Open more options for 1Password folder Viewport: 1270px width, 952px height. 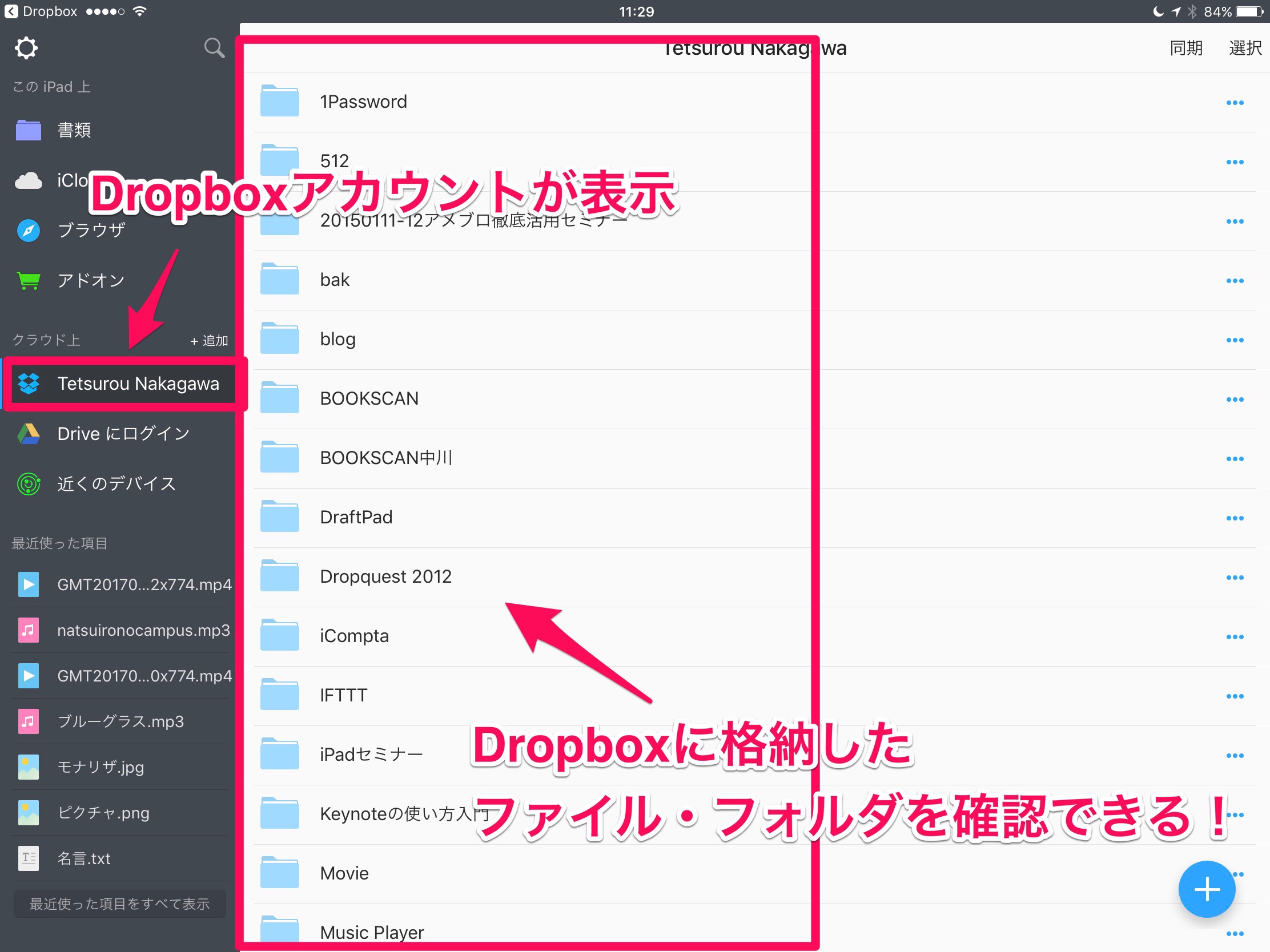click(x=1235, y=103)
